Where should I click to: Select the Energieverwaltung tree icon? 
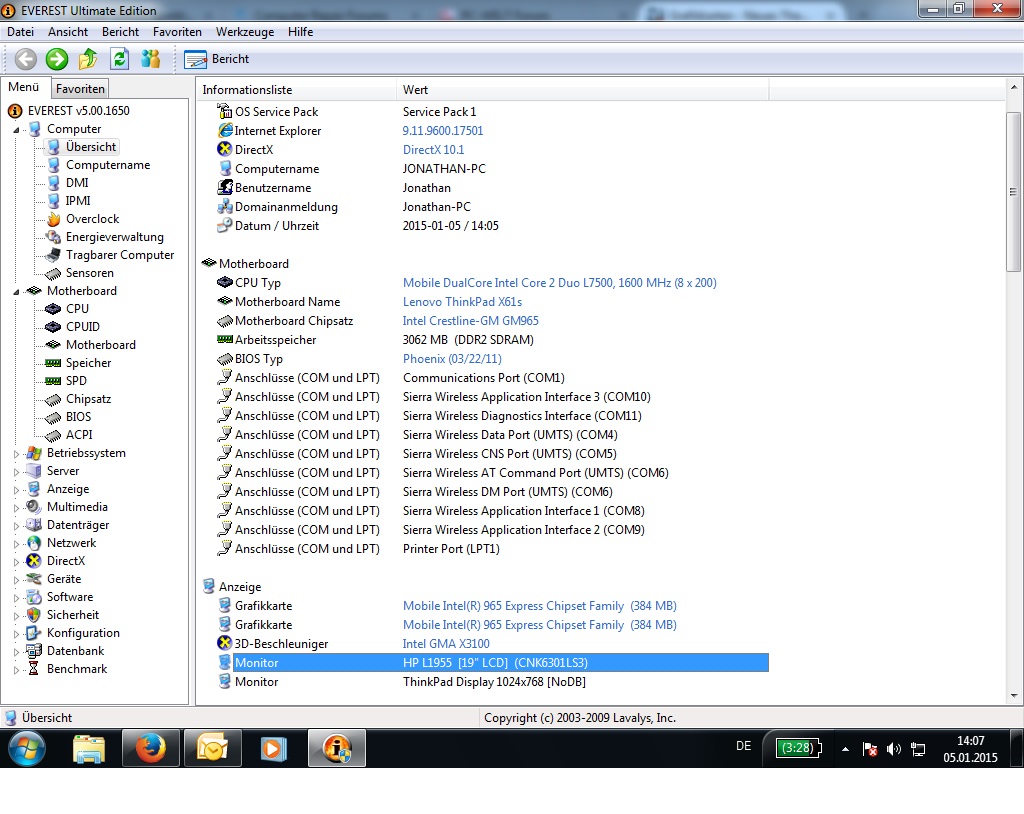tap(54, 237)
